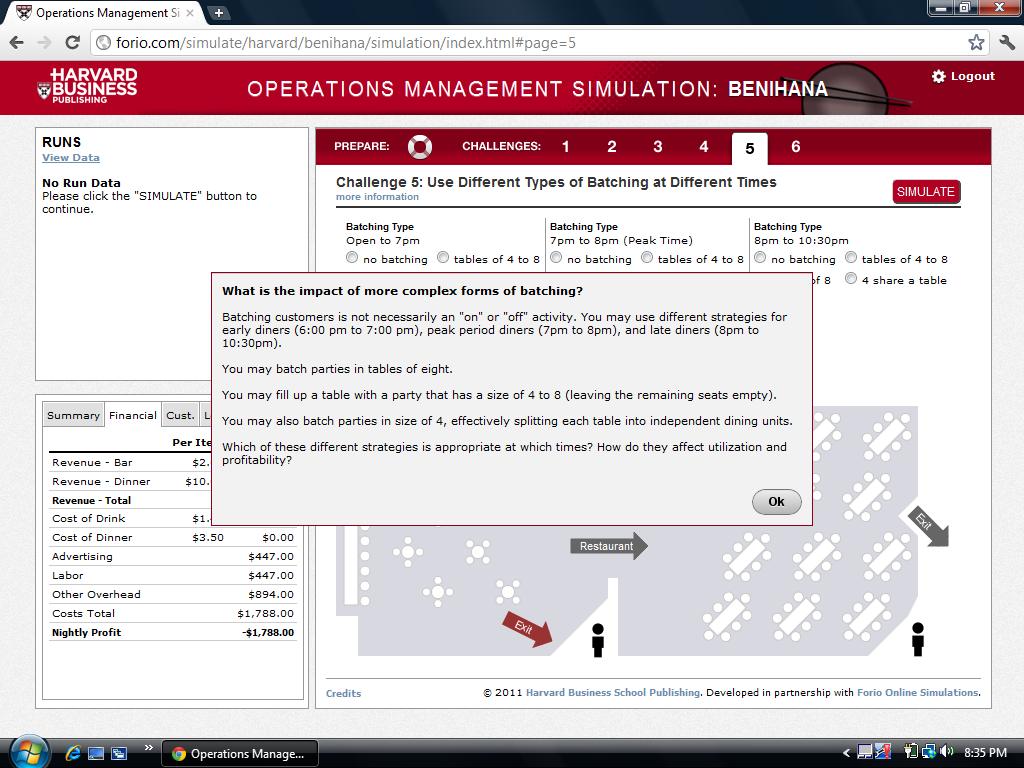1024x768 pixels.
Task: Open the View Data link
Action: 71,157
